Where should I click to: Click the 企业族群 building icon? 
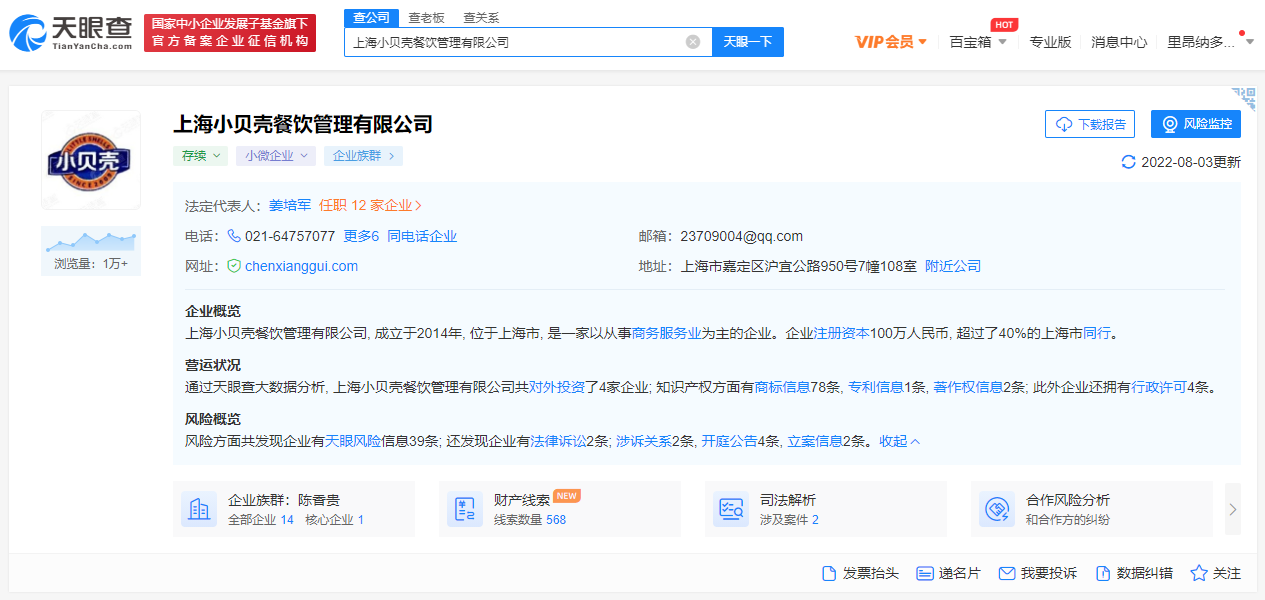pyautogui.click(x=199, y=509)
